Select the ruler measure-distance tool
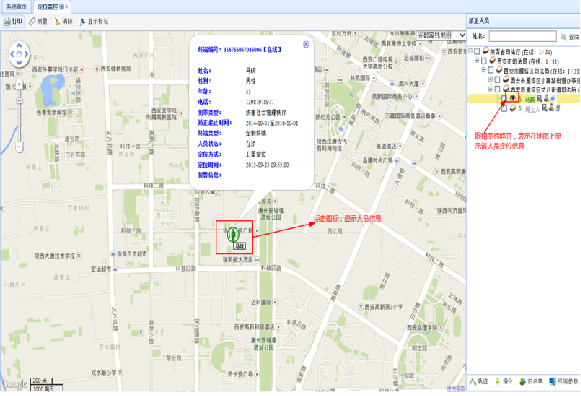 click(x=33, y=21)
